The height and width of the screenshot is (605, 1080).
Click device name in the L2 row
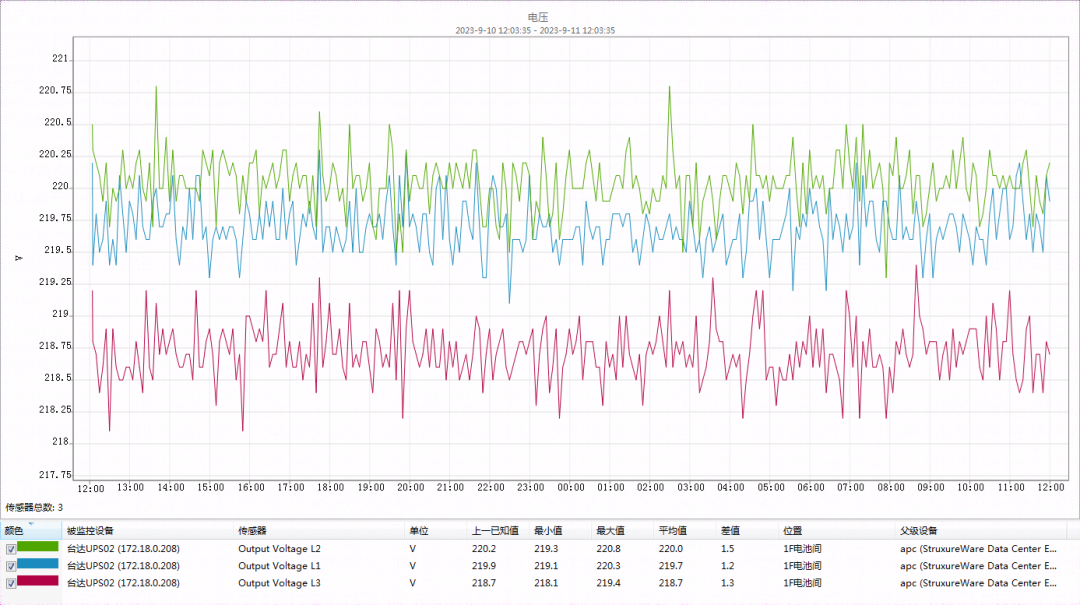[x=123, y=549]
